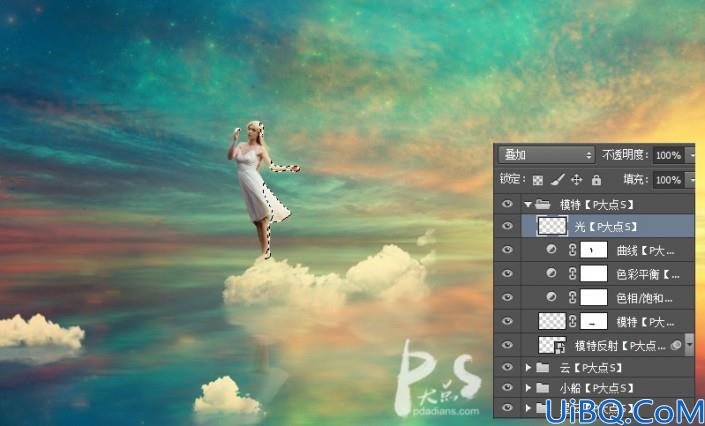Toggle visibility of the 色彩平衡 layer
The image size is (705, 426).
(507, 274)
